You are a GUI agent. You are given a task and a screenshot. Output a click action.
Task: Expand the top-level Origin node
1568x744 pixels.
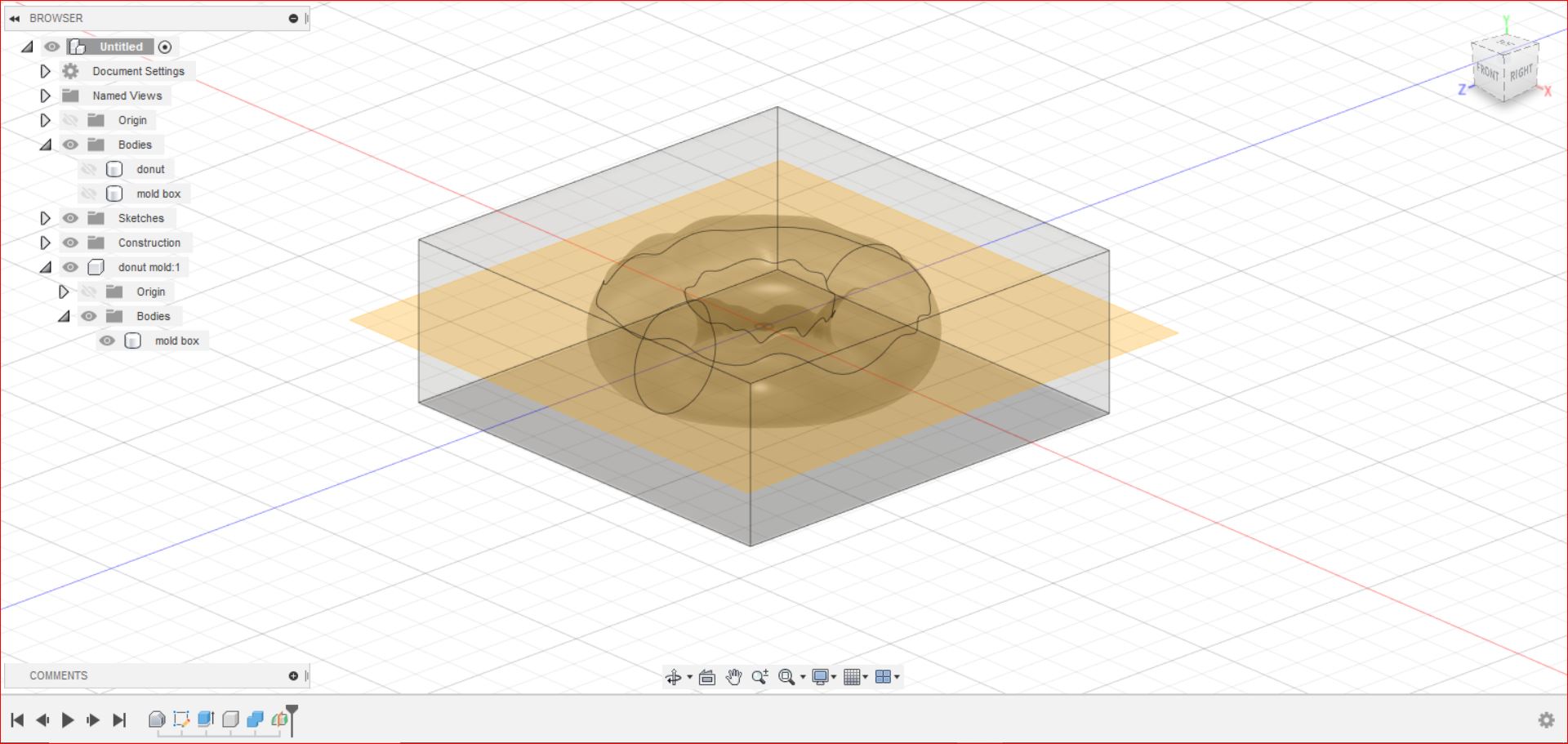(x=45, y=120)
